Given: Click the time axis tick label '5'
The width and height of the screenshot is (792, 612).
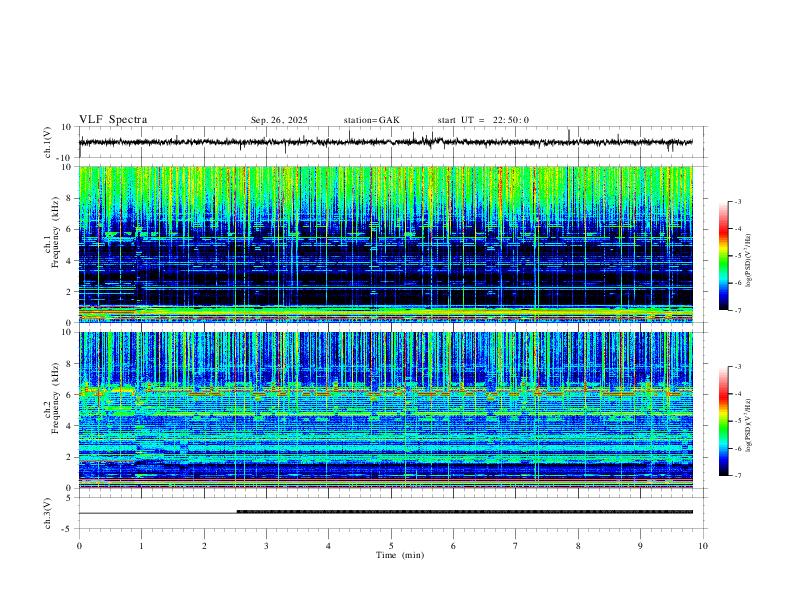Looking at the screenshot, I should click(391, 546).
